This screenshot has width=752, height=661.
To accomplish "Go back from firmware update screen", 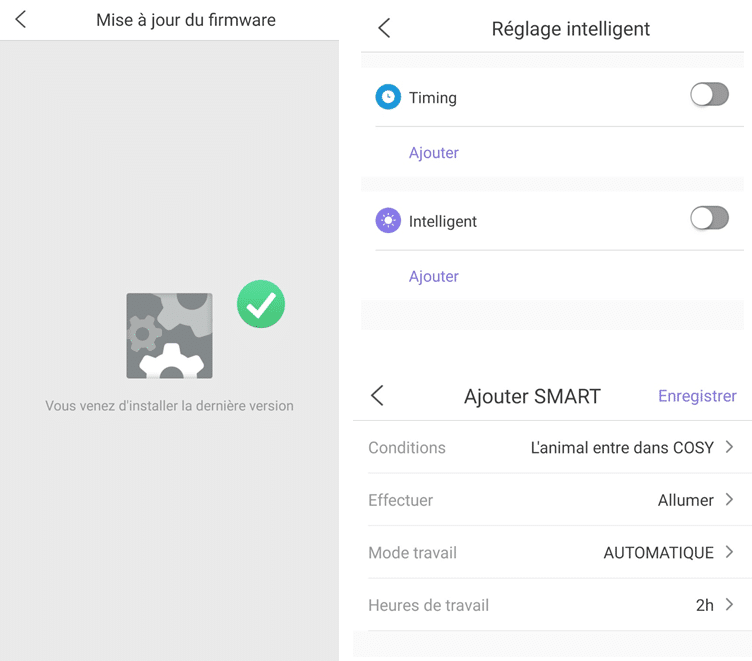I will coord(21,20).
